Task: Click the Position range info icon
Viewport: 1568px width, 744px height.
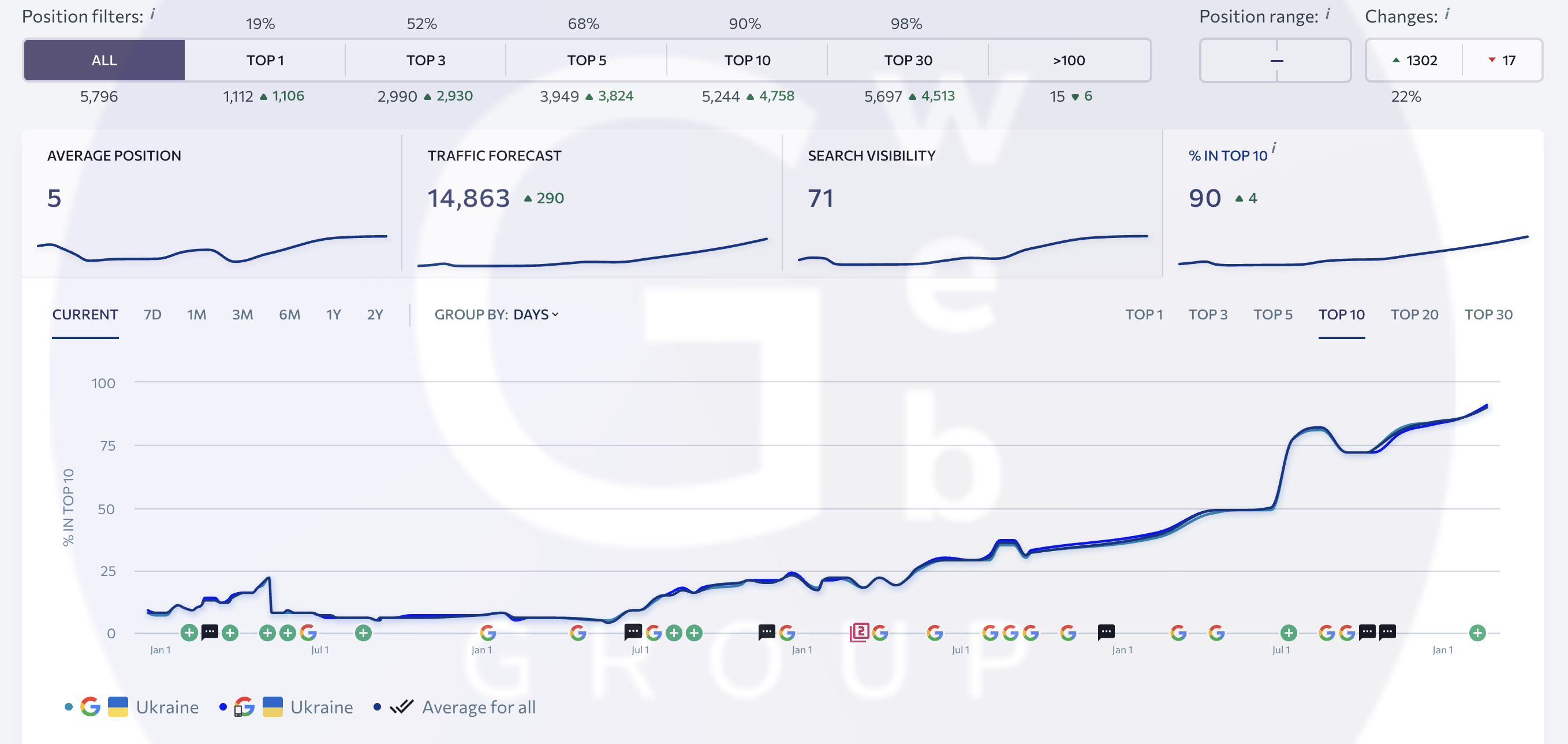Action: [x=1328, y=13]
